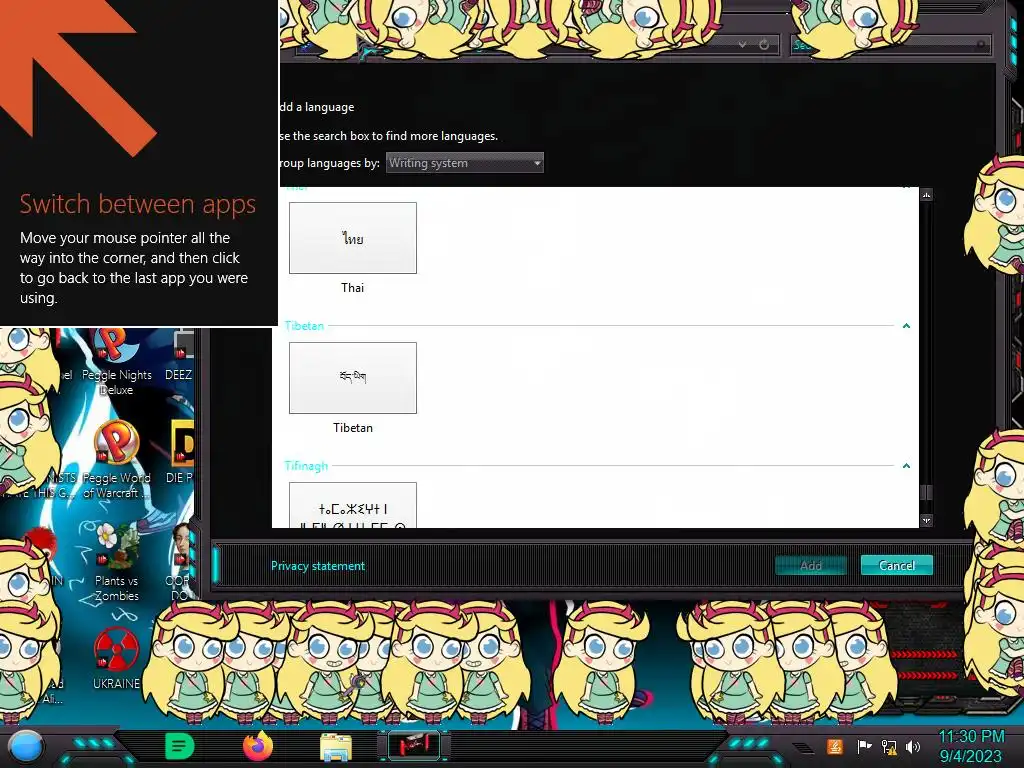Open the Writing system grouping dropdown
Image resolution: width=1024 pixels, height=768 pixels.
464,163
